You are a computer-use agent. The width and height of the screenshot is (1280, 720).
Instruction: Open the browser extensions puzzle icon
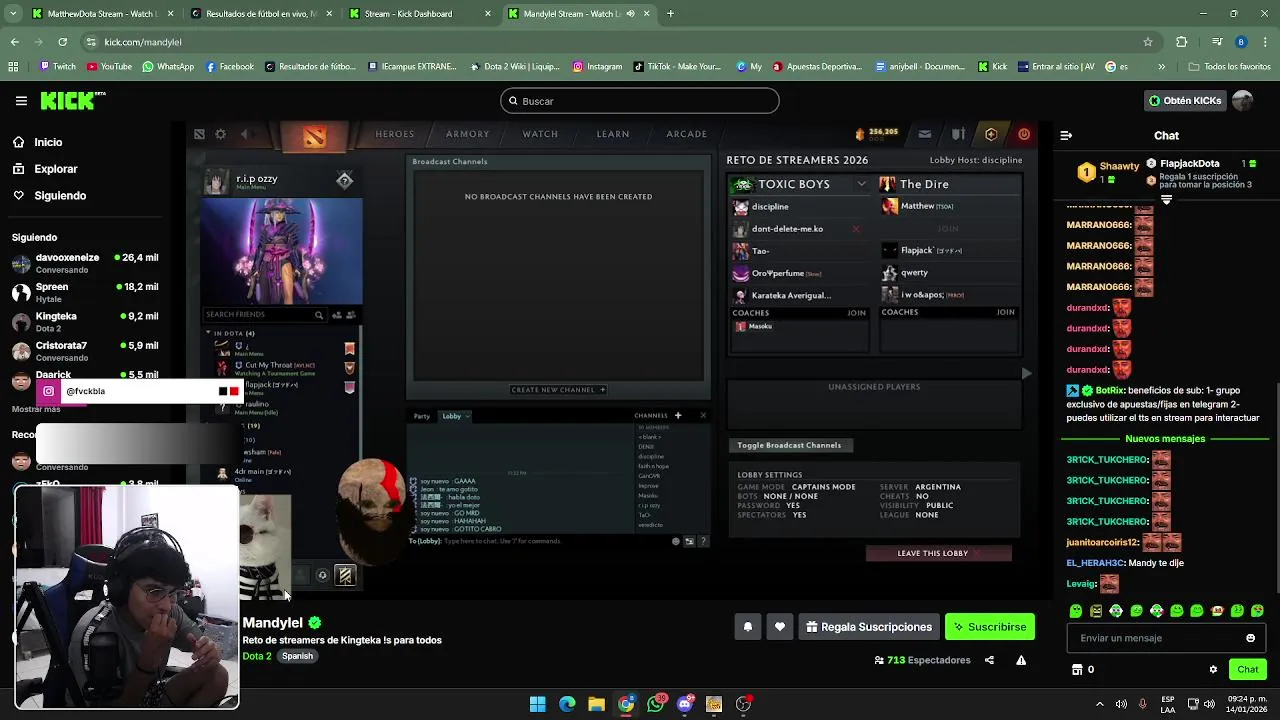[x=1181, y=42]
